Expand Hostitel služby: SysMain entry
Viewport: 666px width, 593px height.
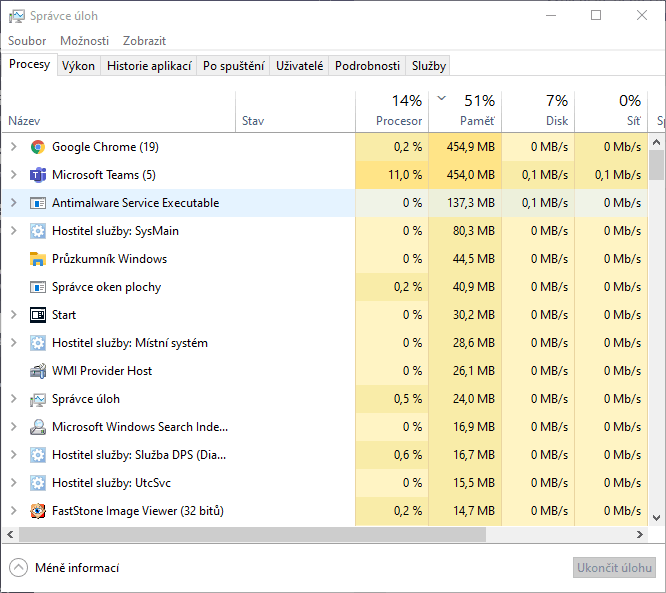[13, 231]
